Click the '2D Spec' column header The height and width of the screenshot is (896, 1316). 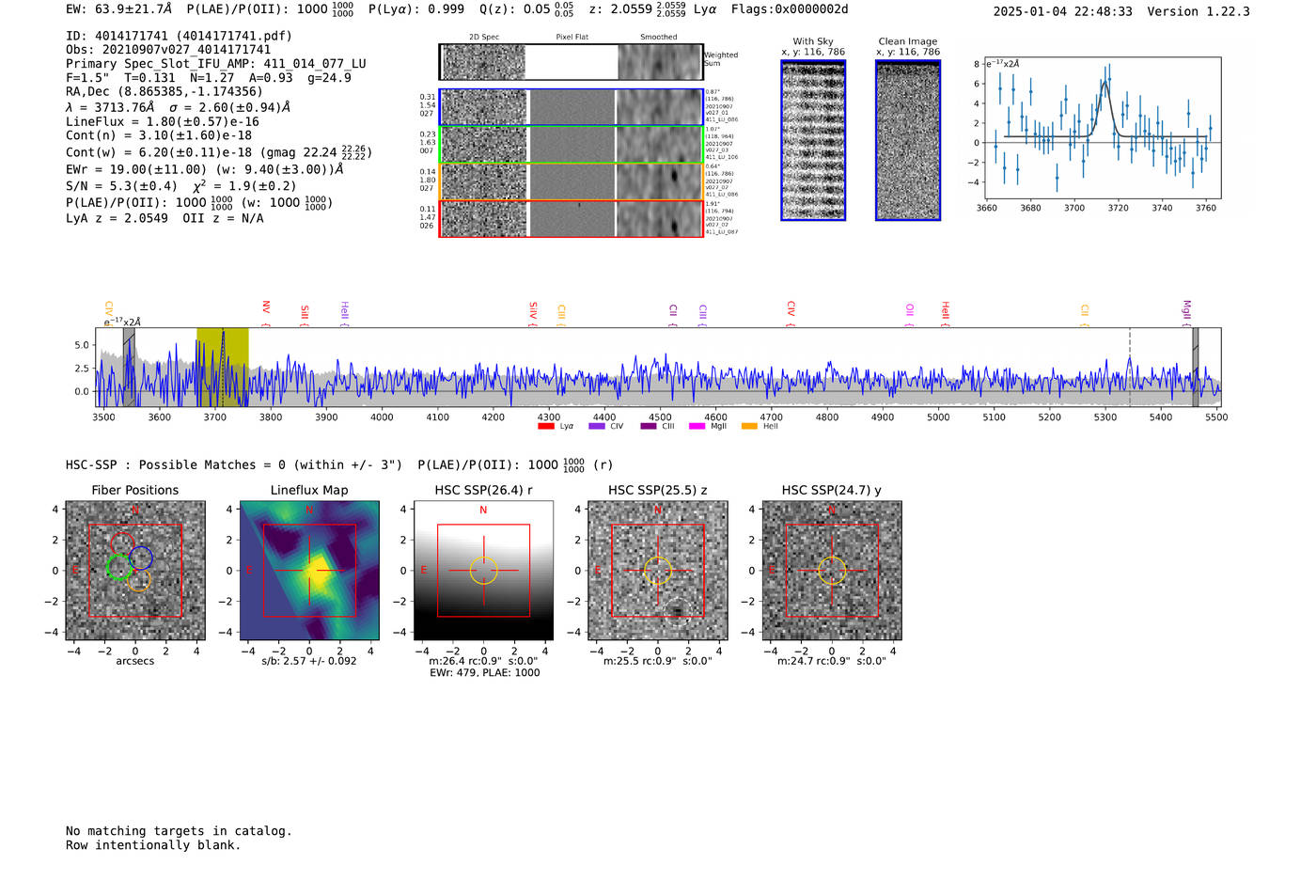[x=484, y=38]
